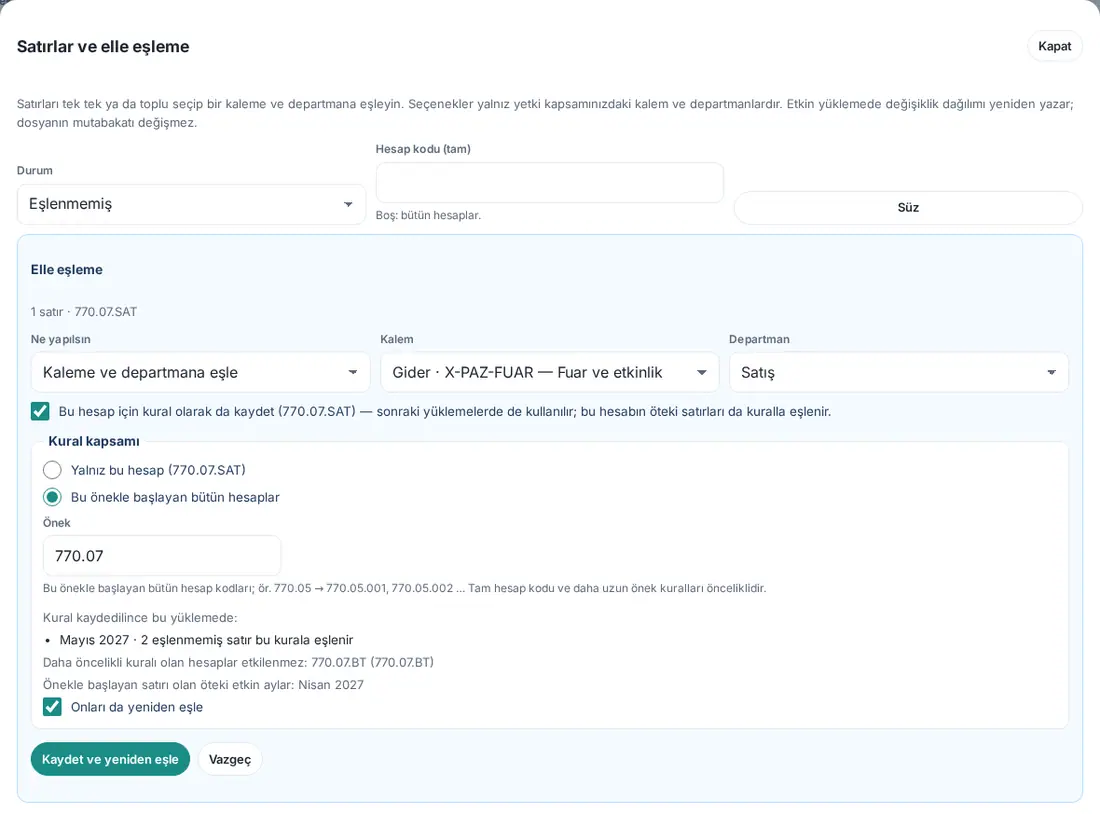This screenshot has width=1100, height=814.
Task: Open the Ne yapılsın dropdown
Action: click(200, 373)
